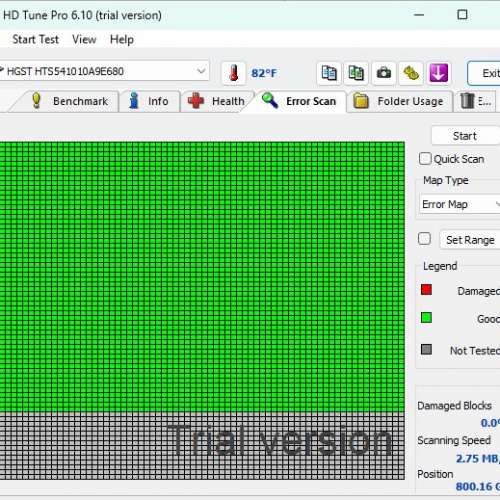
Task: Click the red cross Health icon
Action: 196,101
